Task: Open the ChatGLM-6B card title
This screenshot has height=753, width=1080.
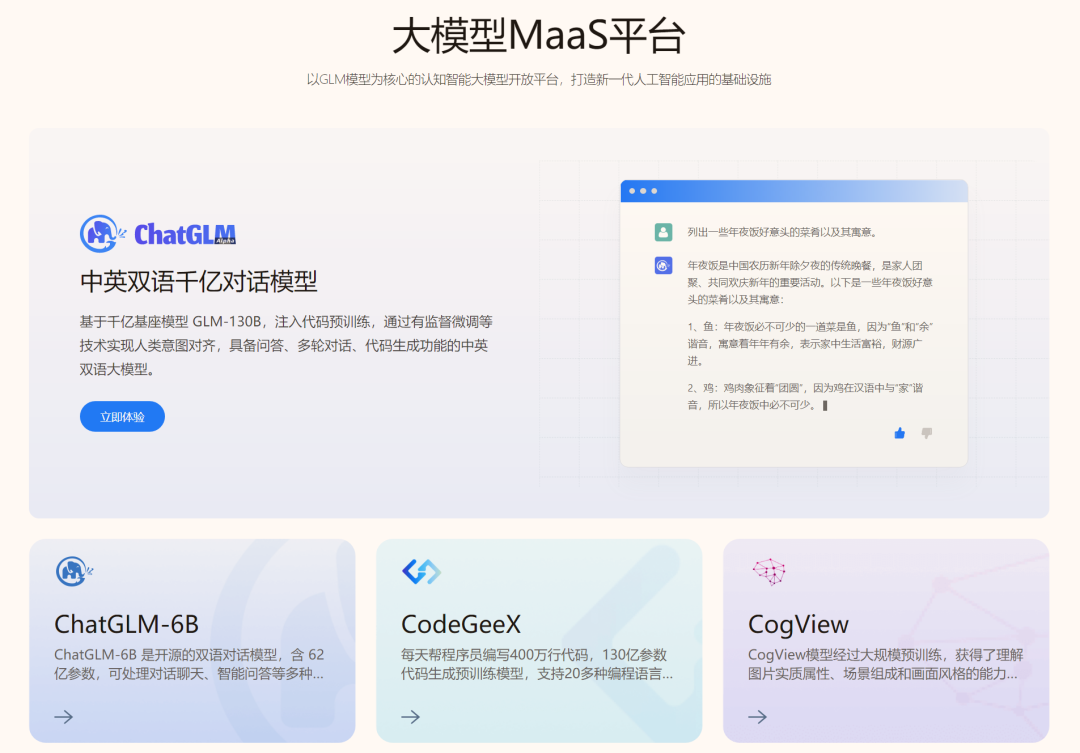Action: pos(127,624)
